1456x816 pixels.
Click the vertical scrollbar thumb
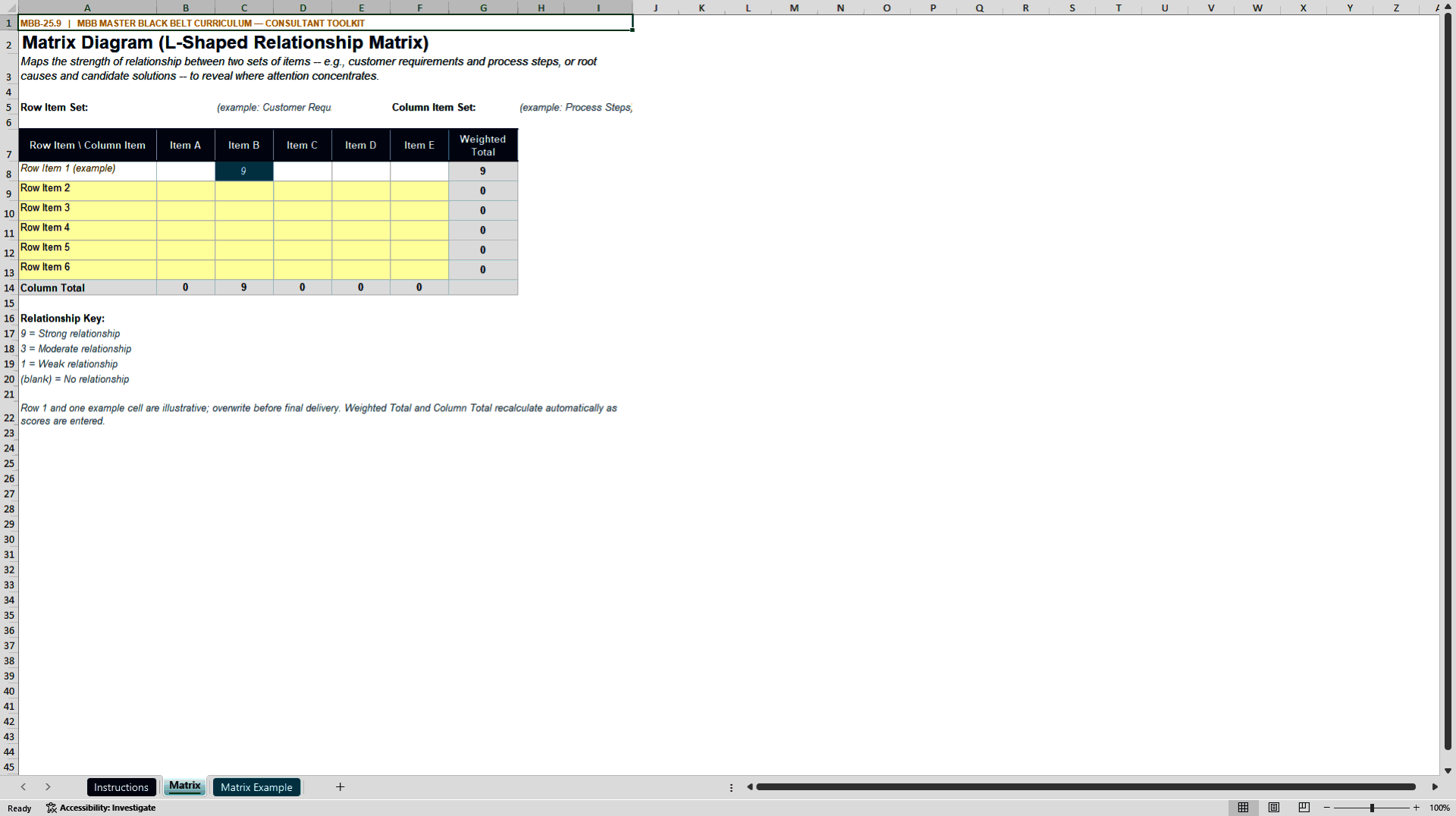pyautogui.click(x=1448, y=383)
